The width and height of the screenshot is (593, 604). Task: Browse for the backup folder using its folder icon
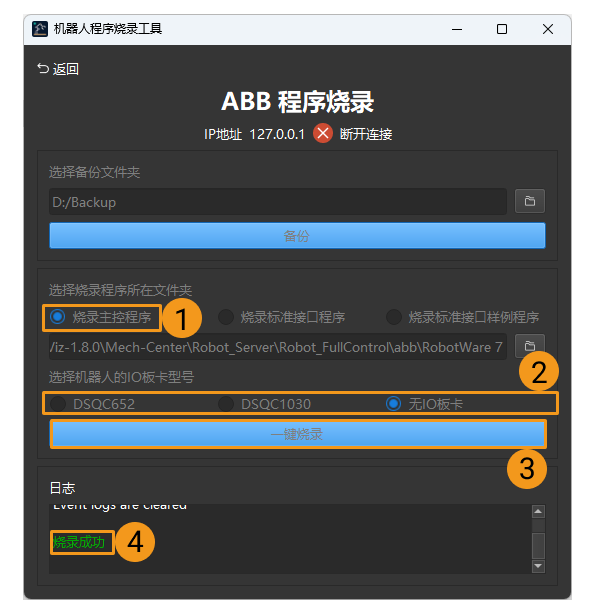click(530, 201)
